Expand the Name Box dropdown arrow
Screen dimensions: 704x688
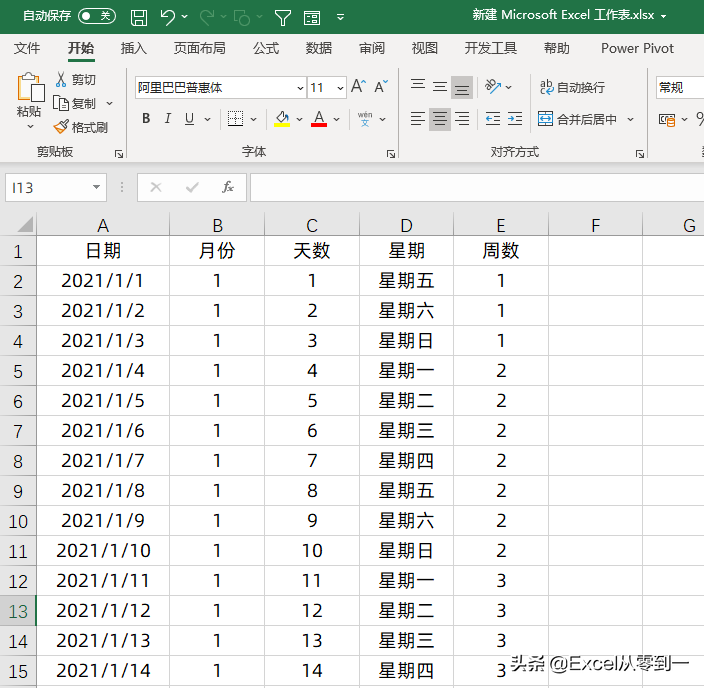click(x=96, y=187)
